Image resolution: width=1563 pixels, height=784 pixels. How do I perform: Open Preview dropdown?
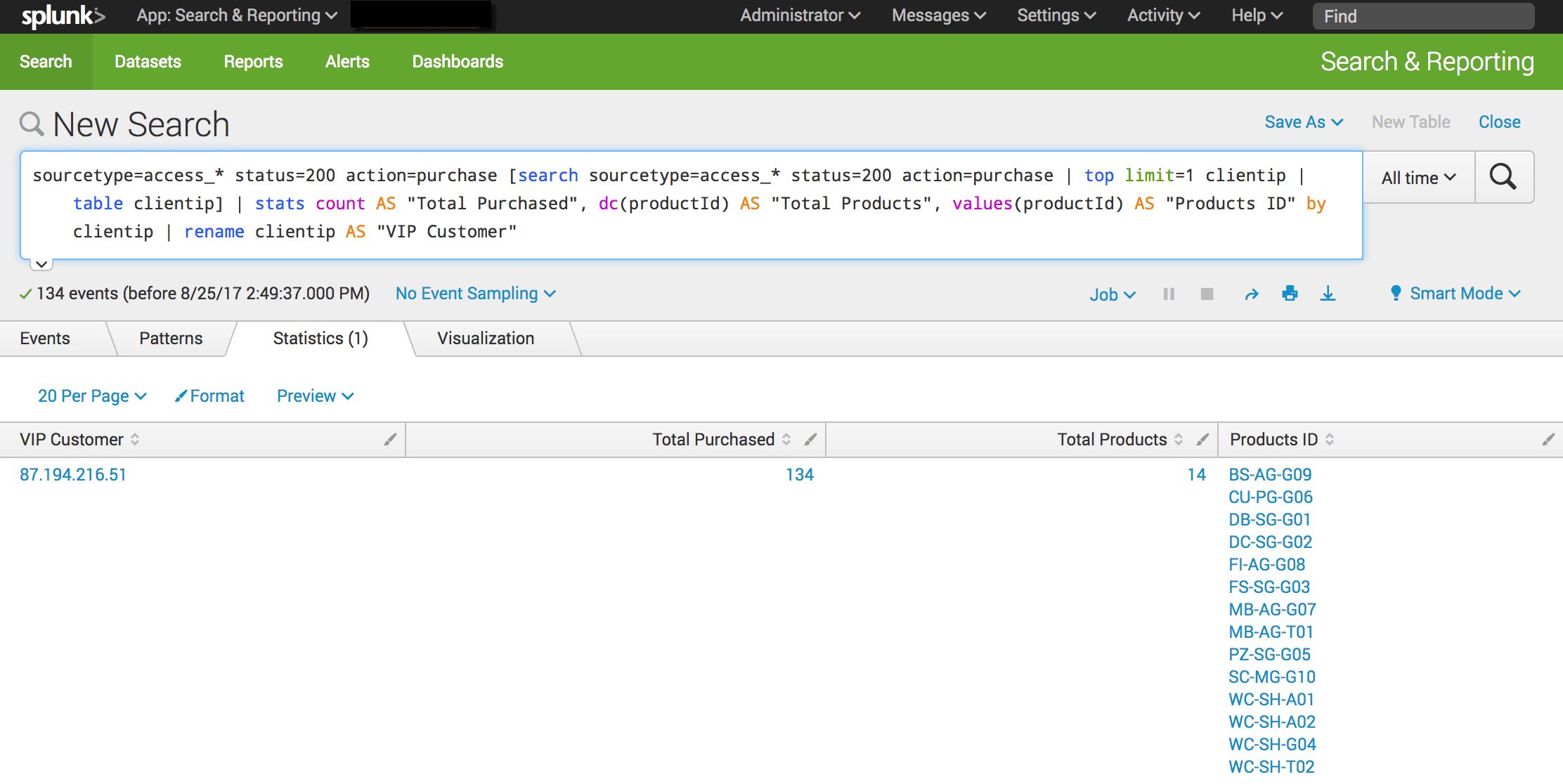(315, 396)
